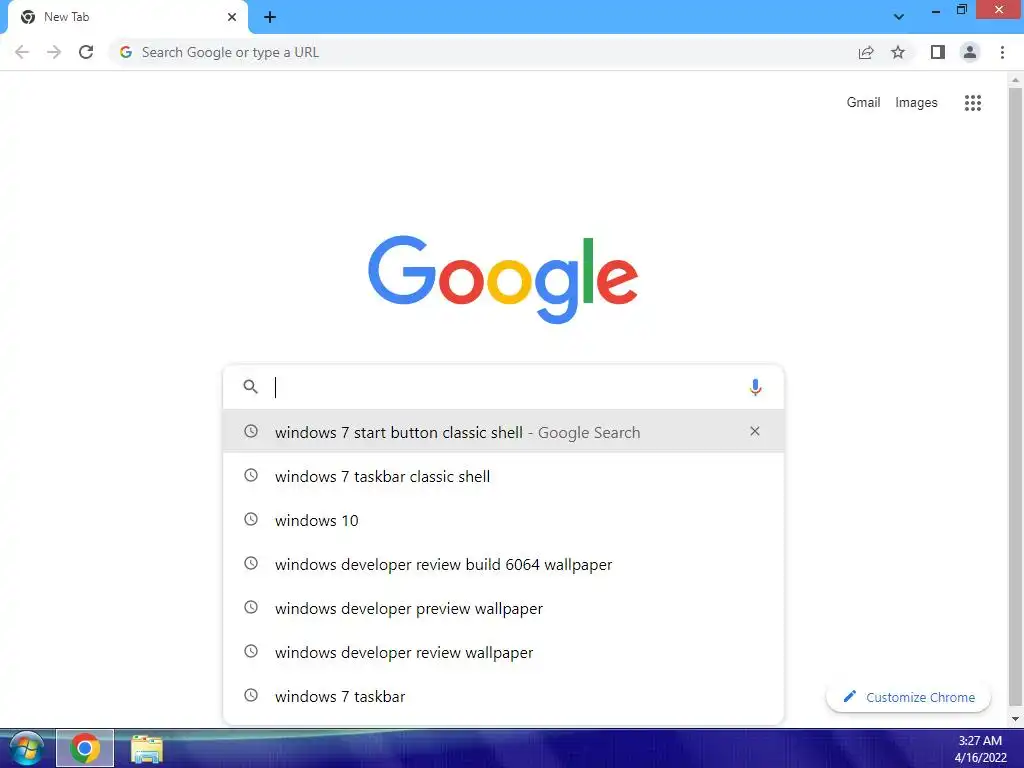Open the Google apps grid

coord(973,103)
